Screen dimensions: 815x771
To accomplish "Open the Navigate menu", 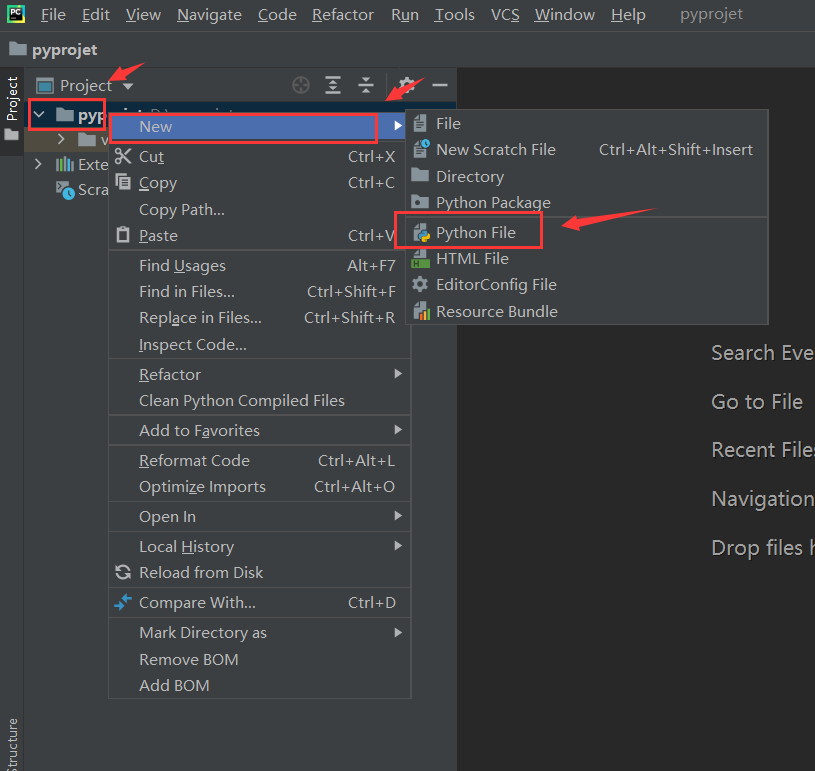I will [209, 15].
